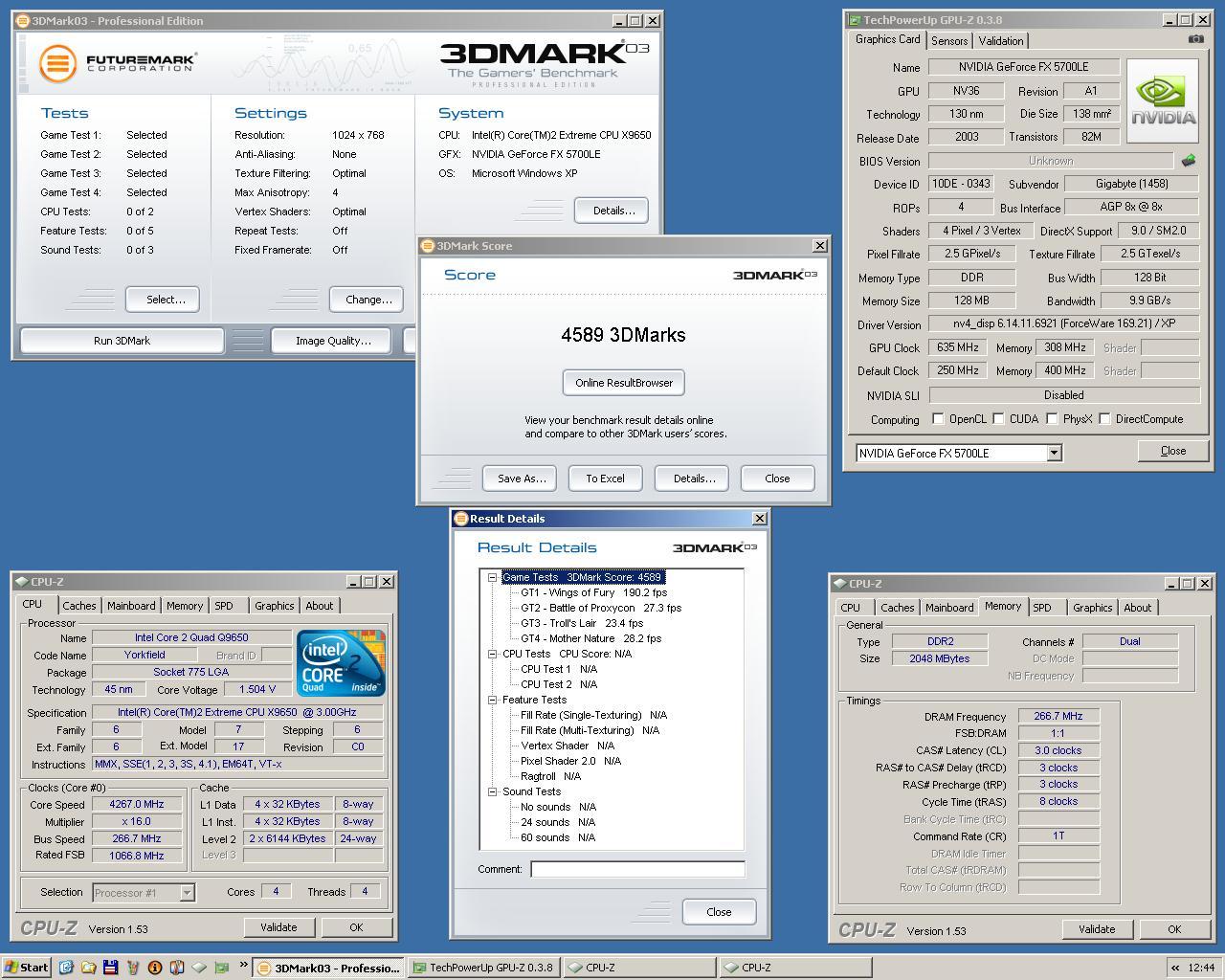This screenshot has height=980, width=1225.
Task: Open the GeForce FX 5700LE GPU dropdown
Action: 1054,454
